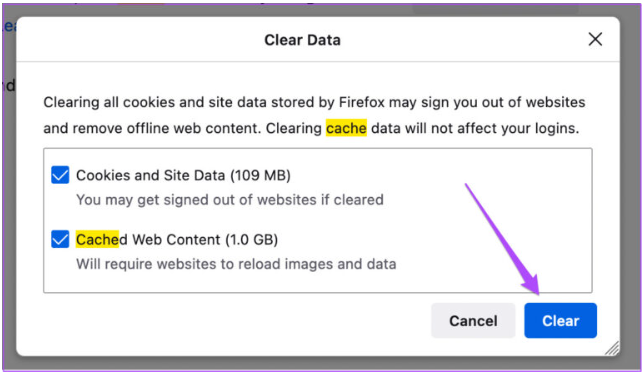Click the Clear Data dialog title
This screenshot has height=374, width=643.
pyautogui.click(x=302, y=40)
